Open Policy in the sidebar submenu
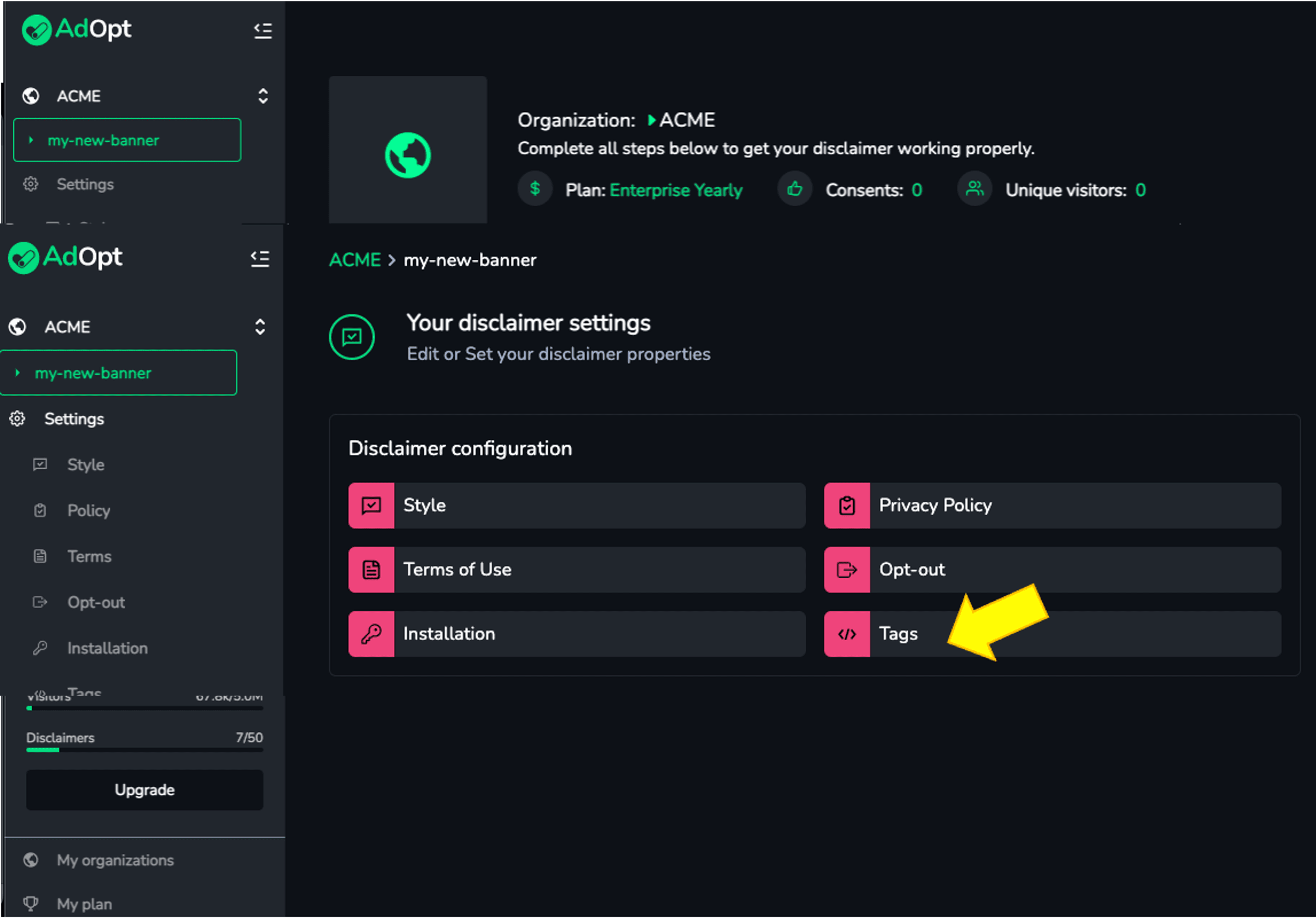This screenshot has width=1316, height=919. click(x=89, y=511)
